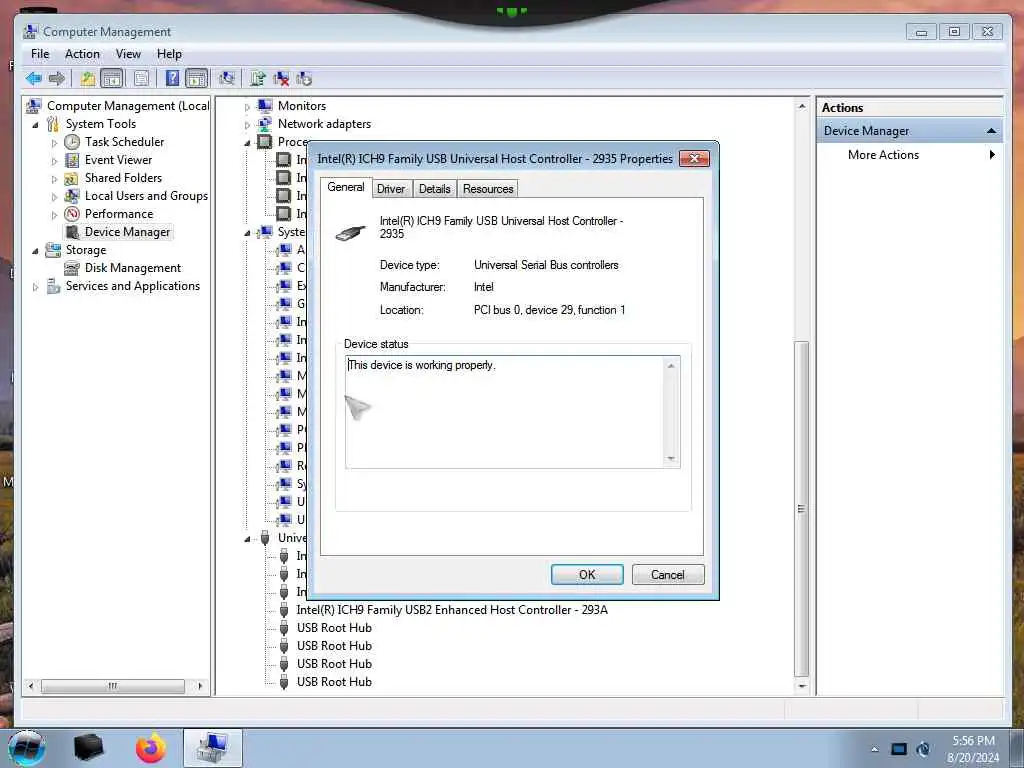Screen dimensions: 1024x768
Task: Click Cancel in the Properties dialog
Action: (668, 575)
